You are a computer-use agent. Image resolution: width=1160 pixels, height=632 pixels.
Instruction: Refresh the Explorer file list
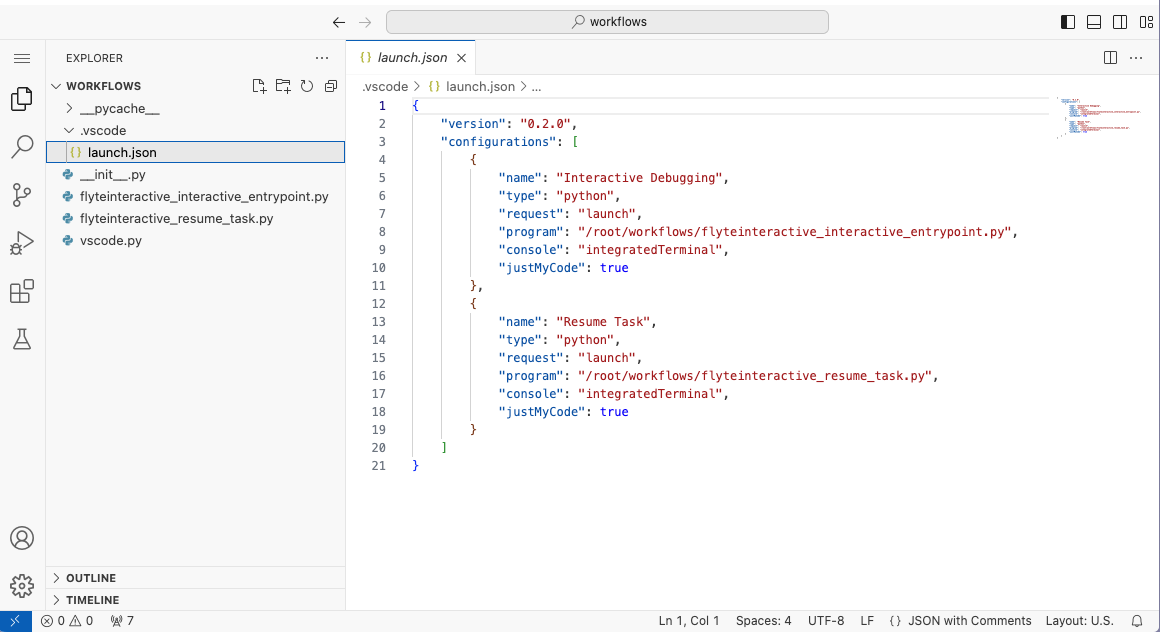pos(307,86)
